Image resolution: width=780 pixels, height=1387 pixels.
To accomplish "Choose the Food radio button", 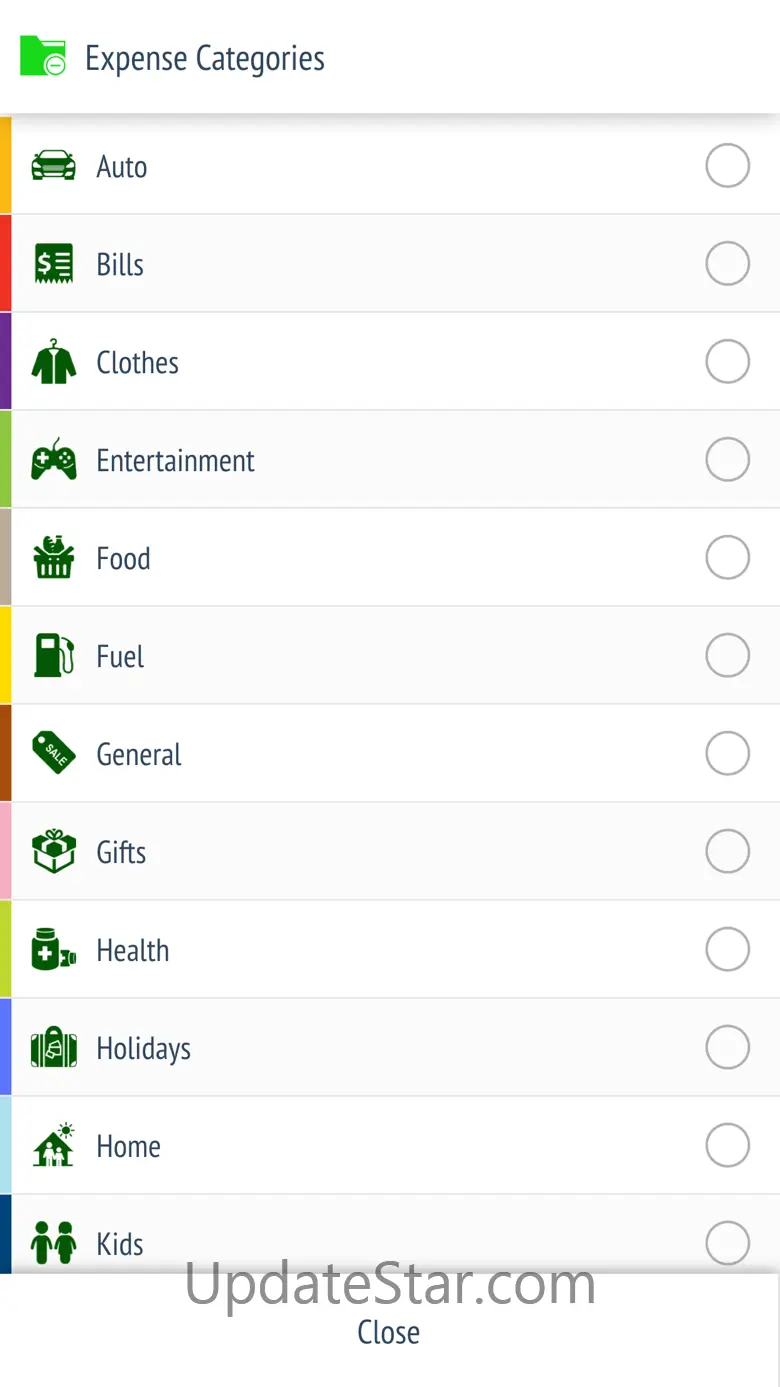I will click(727, 558).
